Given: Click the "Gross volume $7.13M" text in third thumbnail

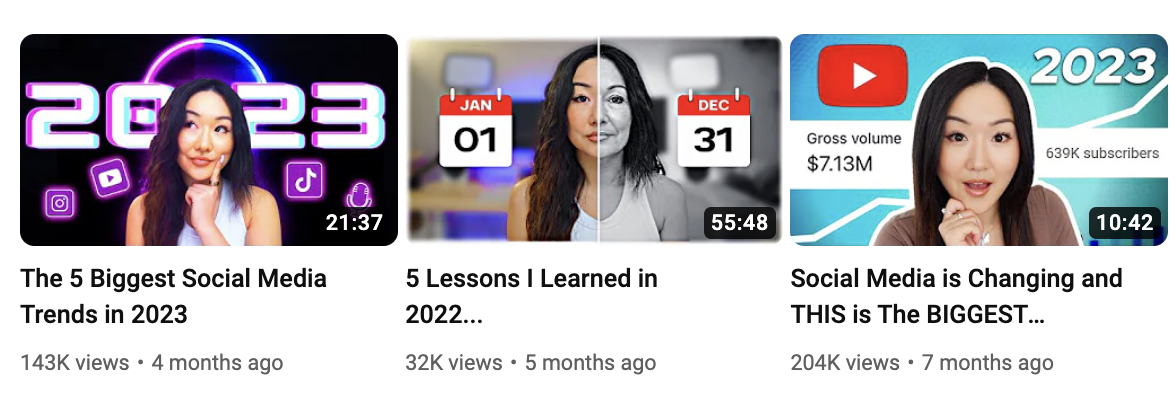Looking at the screenshot, I should coord(854,152).
